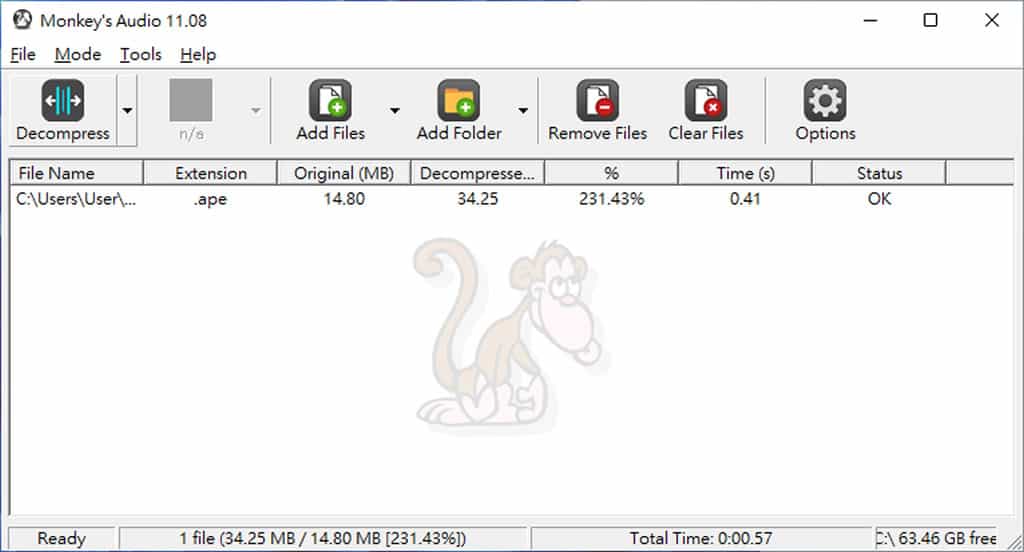This screenshot has width=1024, height=552.
Task: Minimize the Monkey's Audio window
Action: (870, 20)
